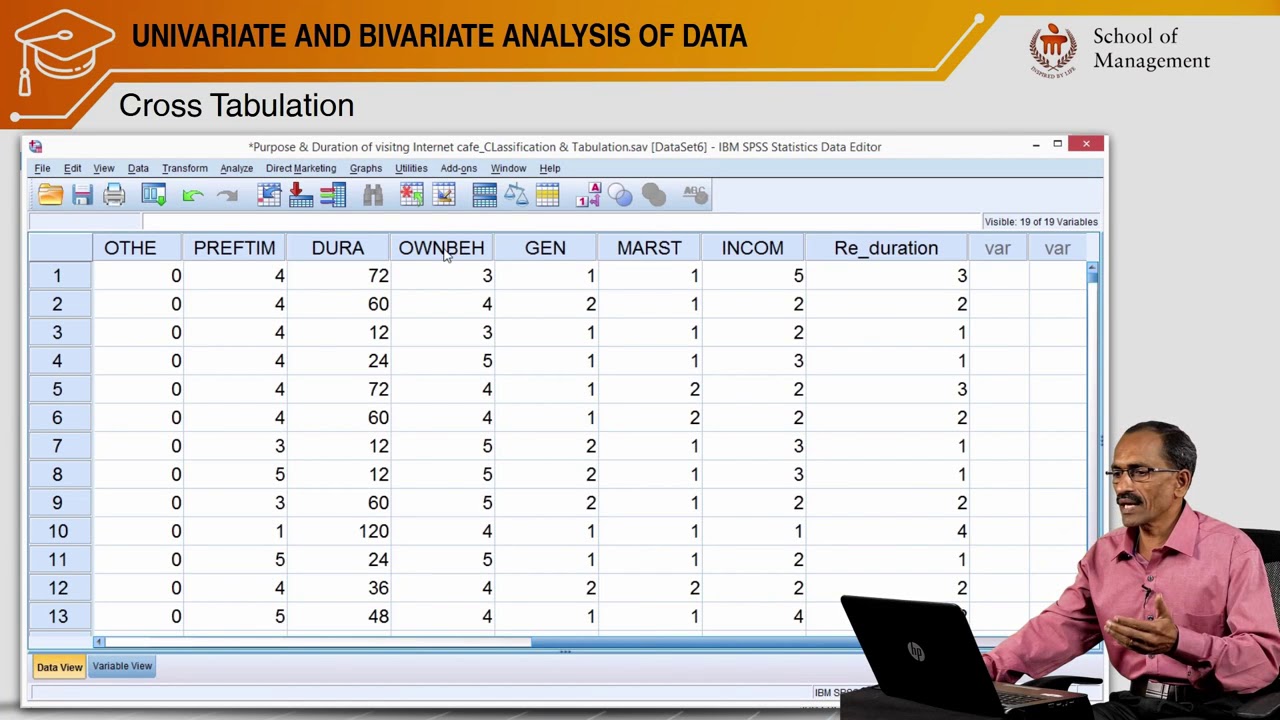Click INCOM value 5 in row 1
This screenshot has width=1280, height=720.
pos(753,276)
